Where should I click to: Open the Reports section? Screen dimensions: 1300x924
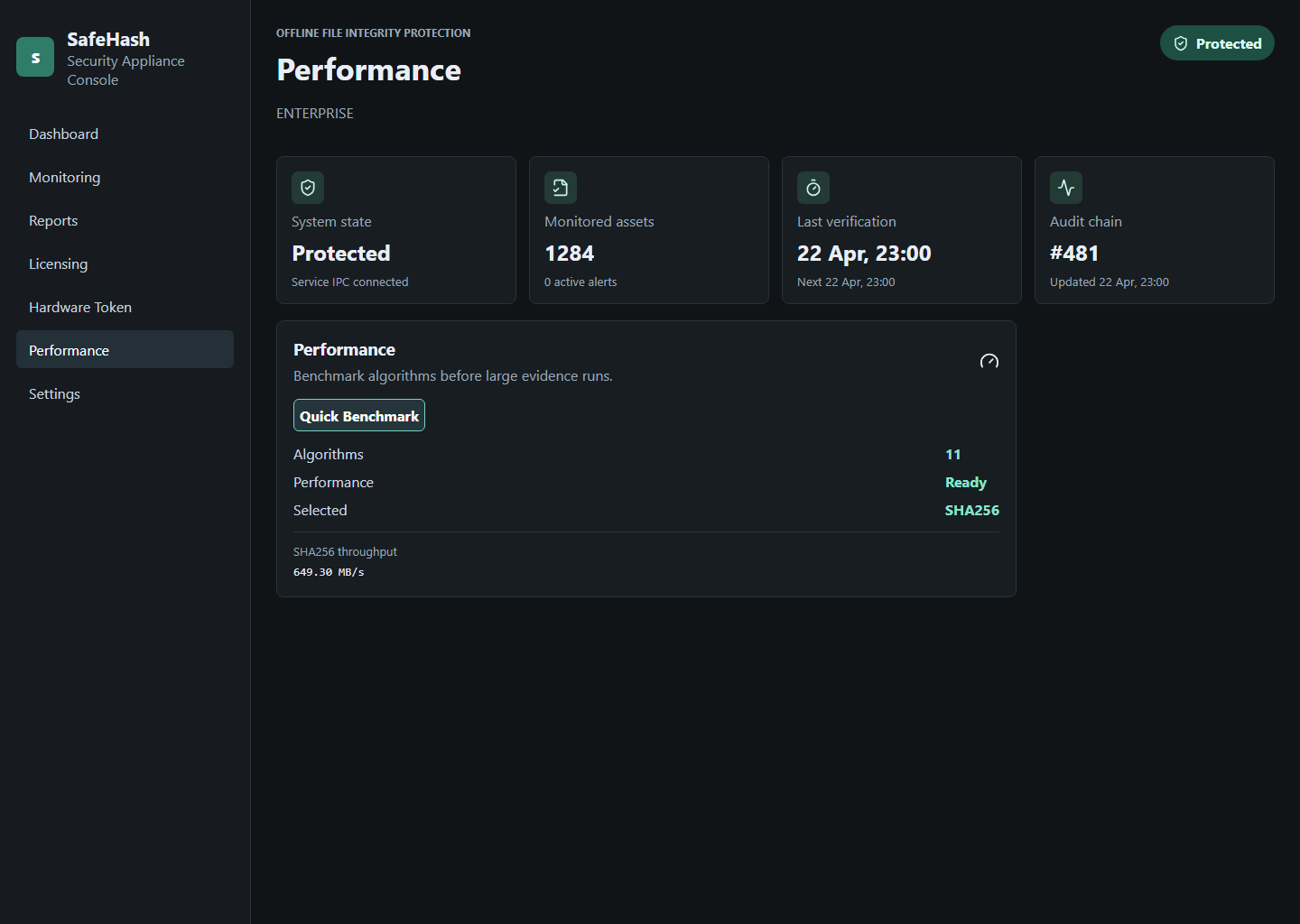[52, 220]
